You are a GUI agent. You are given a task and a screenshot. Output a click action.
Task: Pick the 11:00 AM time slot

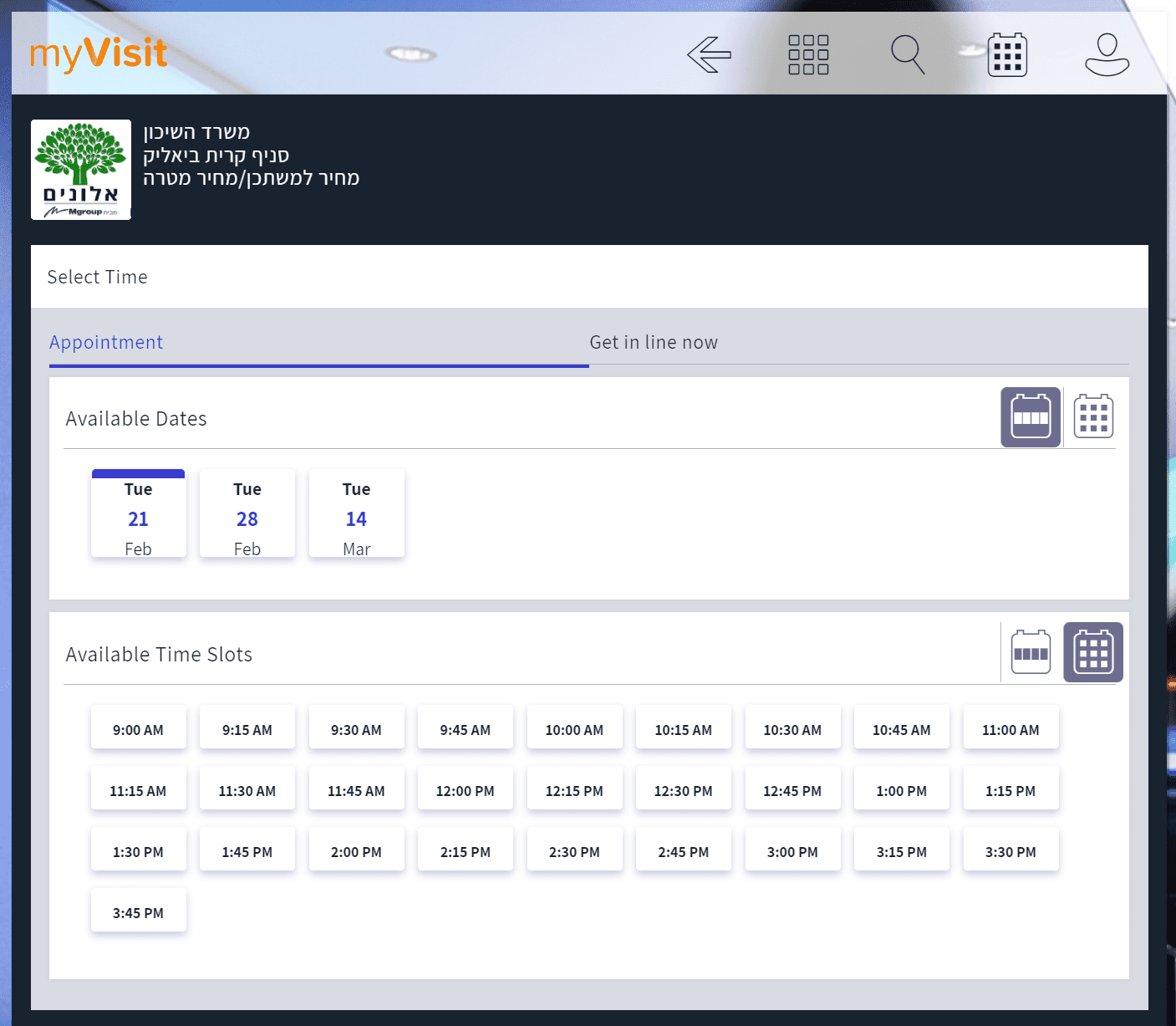click(1011, 729)
